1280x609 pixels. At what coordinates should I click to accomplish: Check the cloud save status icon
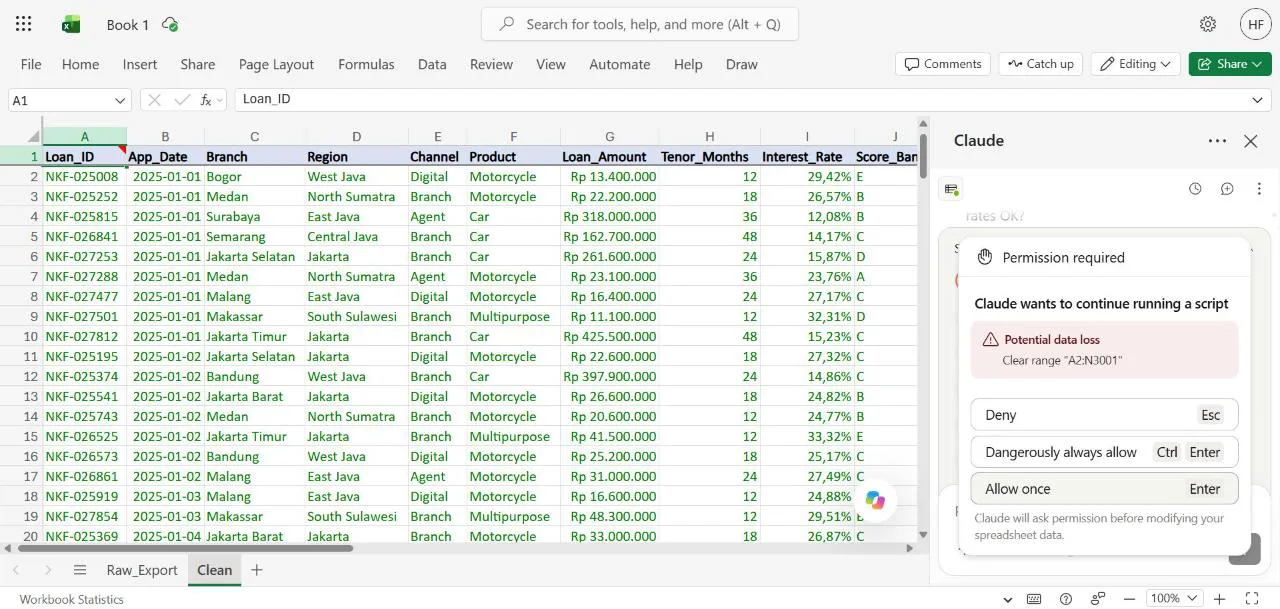pyautogui.click(x=170, y=24)
